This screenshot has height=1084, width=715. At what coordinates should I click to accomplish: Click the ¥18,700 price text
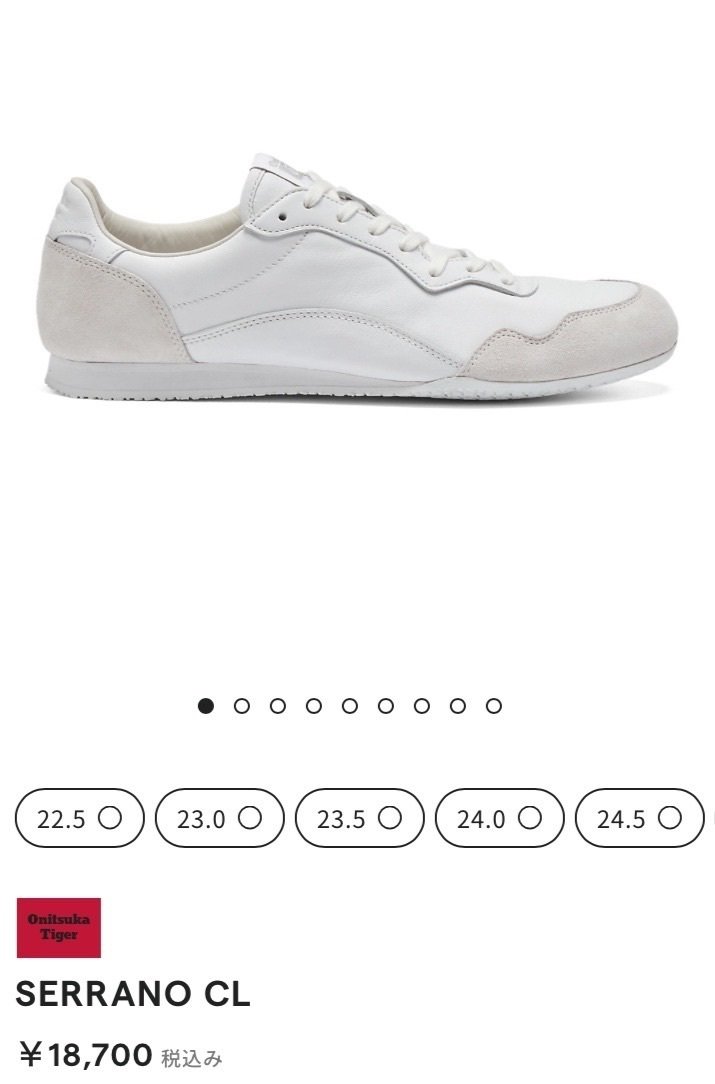(x=84, y=1055)
